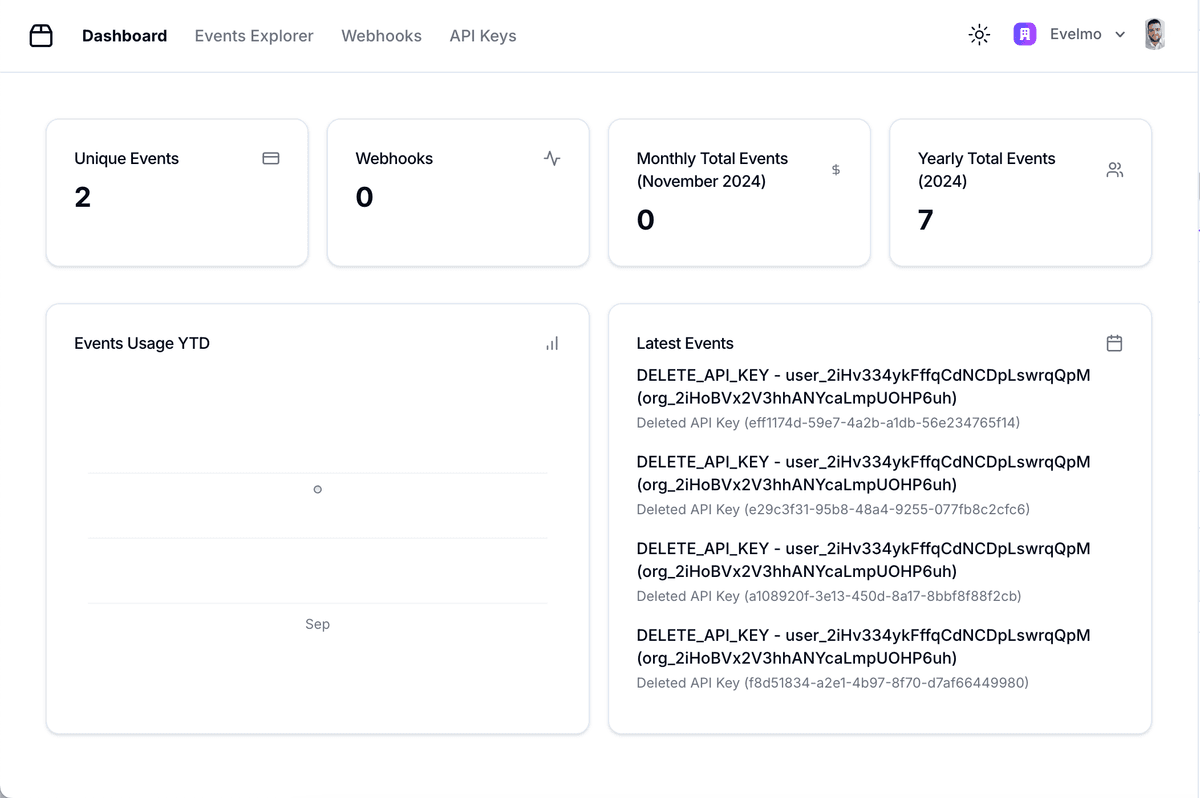Click the Sep label on the chart axis
Viewport: 1200px width, 798px height.
(x=317, y=623)
